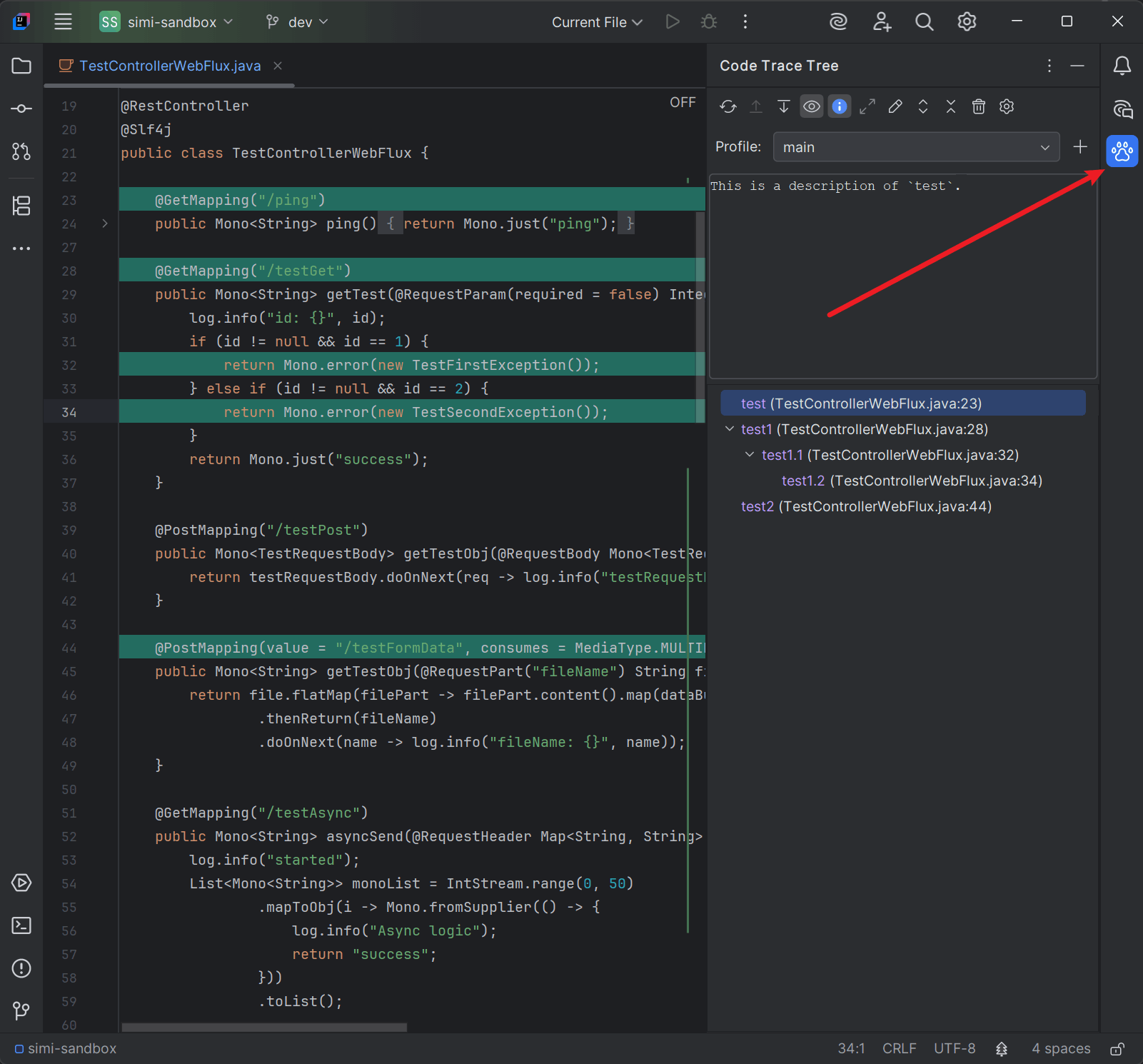Open Search Everywhere
The image size is (1143, 1064).
(x=925, y=22)
